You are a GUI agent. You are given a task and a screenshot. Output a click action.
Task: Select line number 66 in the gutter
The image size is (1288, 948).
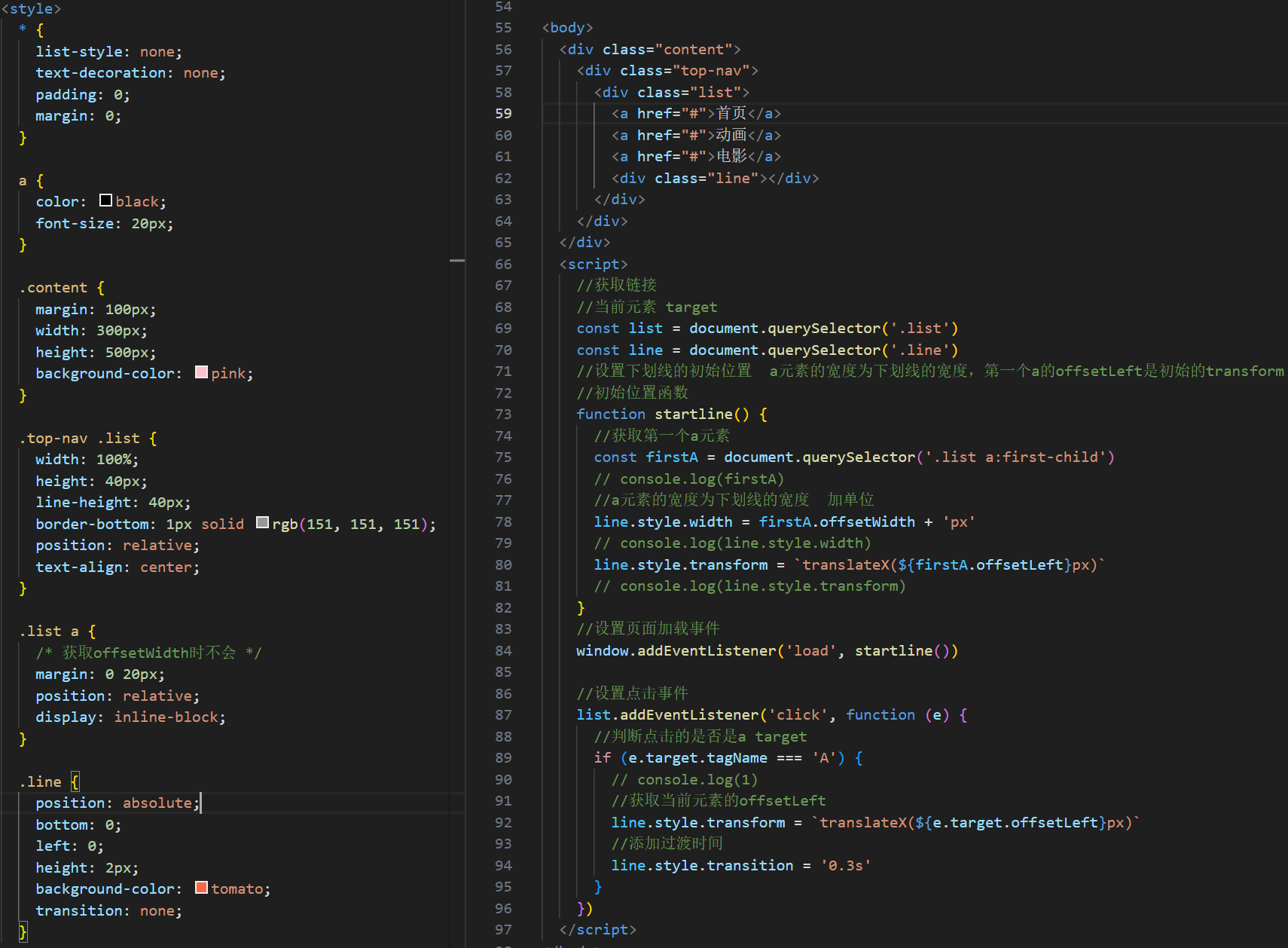click(503, 265)
